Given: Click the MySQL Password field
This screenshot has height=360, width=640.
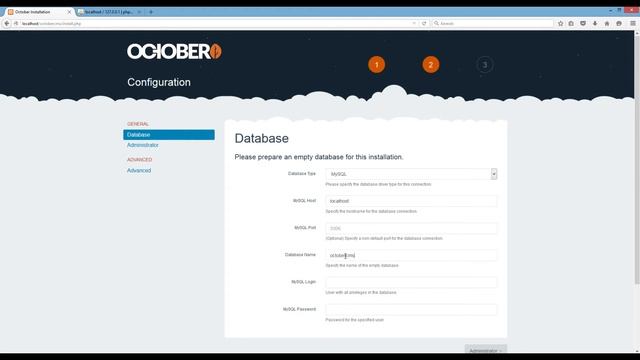Looking at the screenshot, I should pos(411,309).
